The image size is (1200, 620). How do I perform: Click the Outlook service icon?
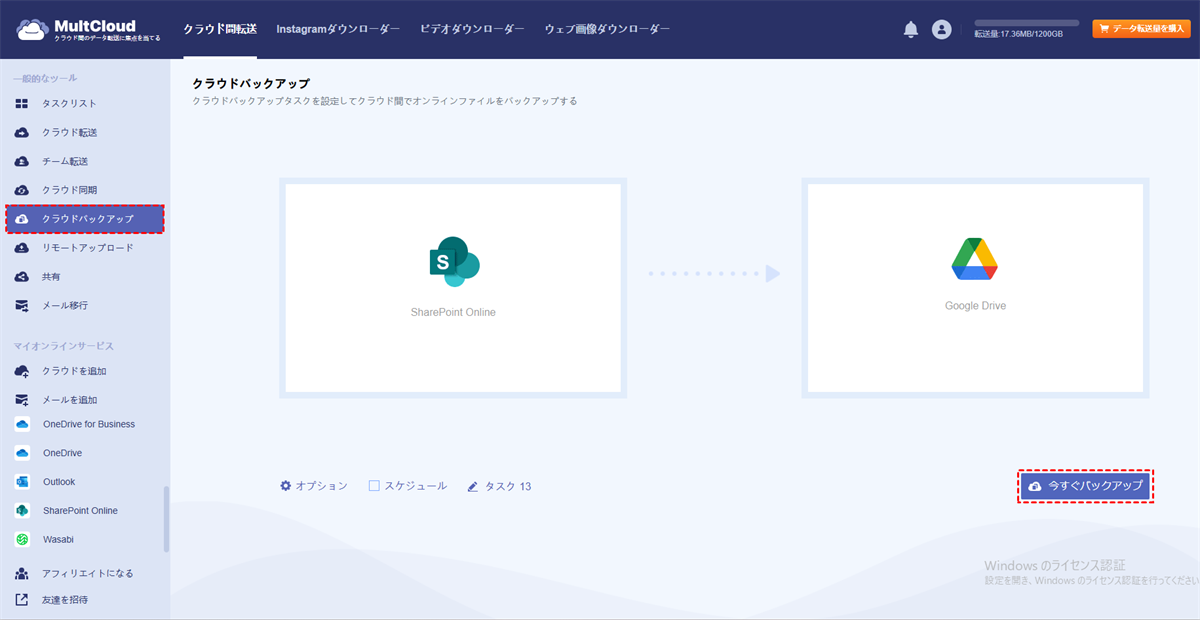[x=22, y=482]
